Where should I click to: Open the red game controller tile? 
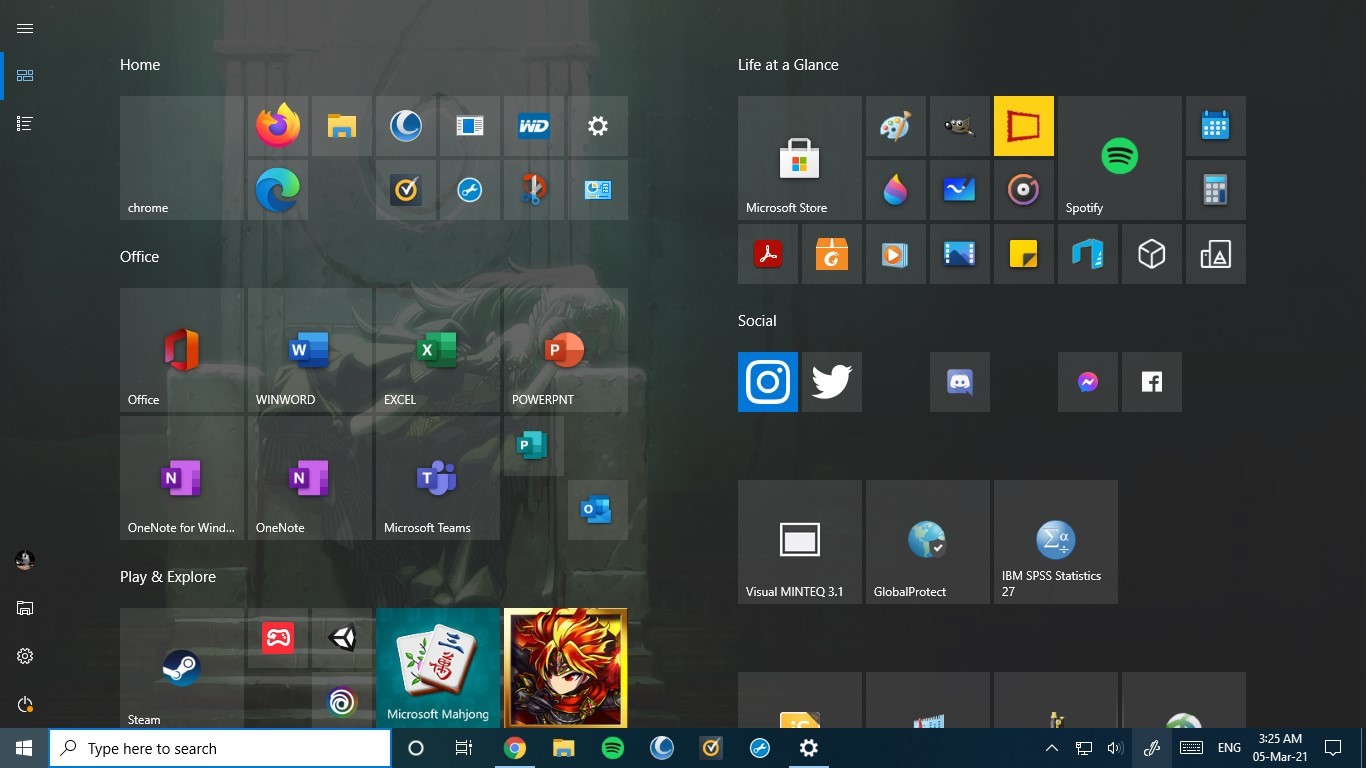[278, 638]
